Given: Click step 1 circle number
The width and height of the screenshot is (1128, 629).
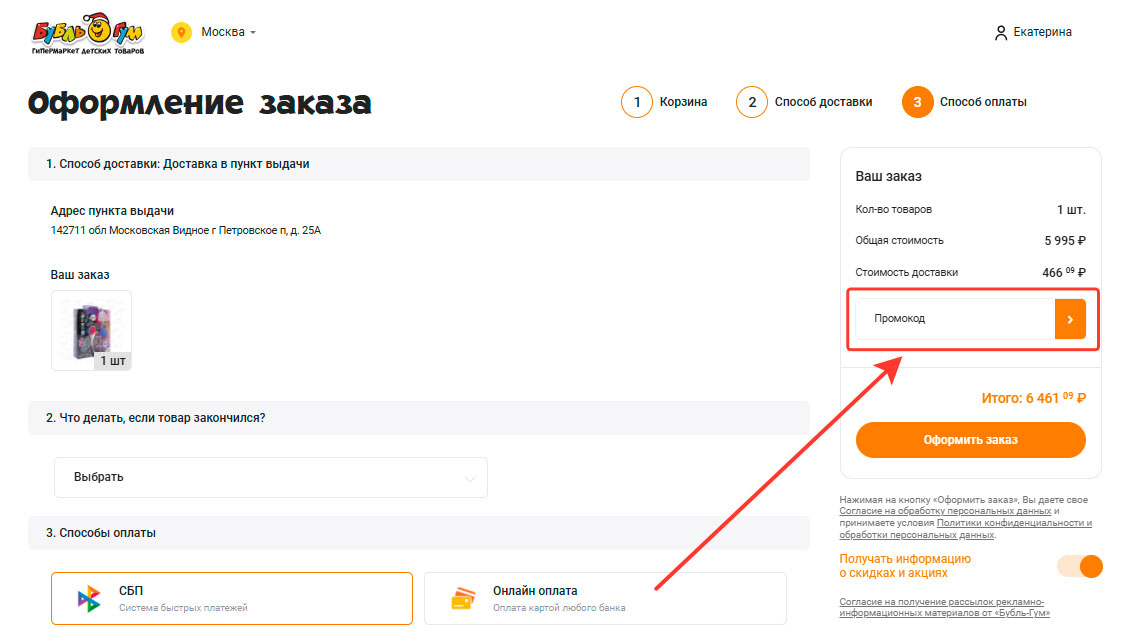Looking at the screenshot, I should click(637, 102).
